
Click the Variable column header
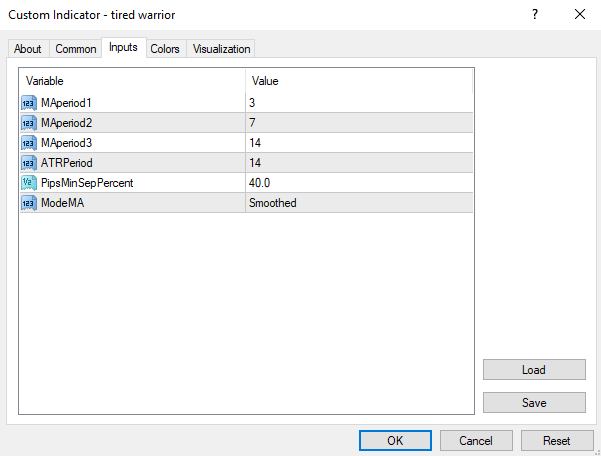[x=133, y=81]
